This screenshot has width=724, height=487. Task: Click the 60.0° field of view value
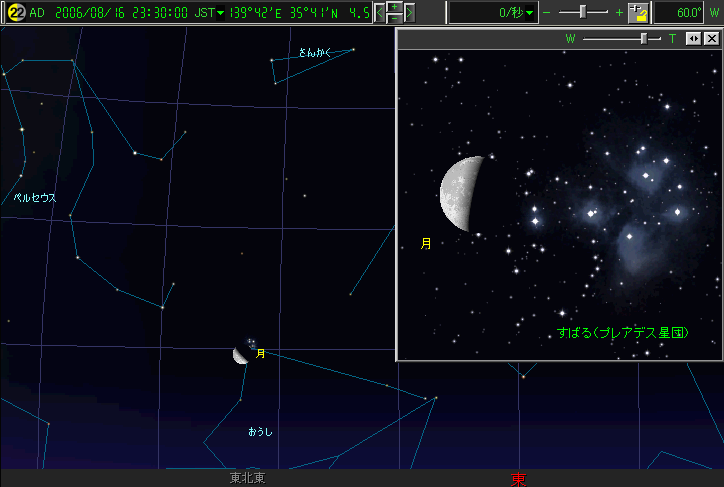tap(688, 13)
